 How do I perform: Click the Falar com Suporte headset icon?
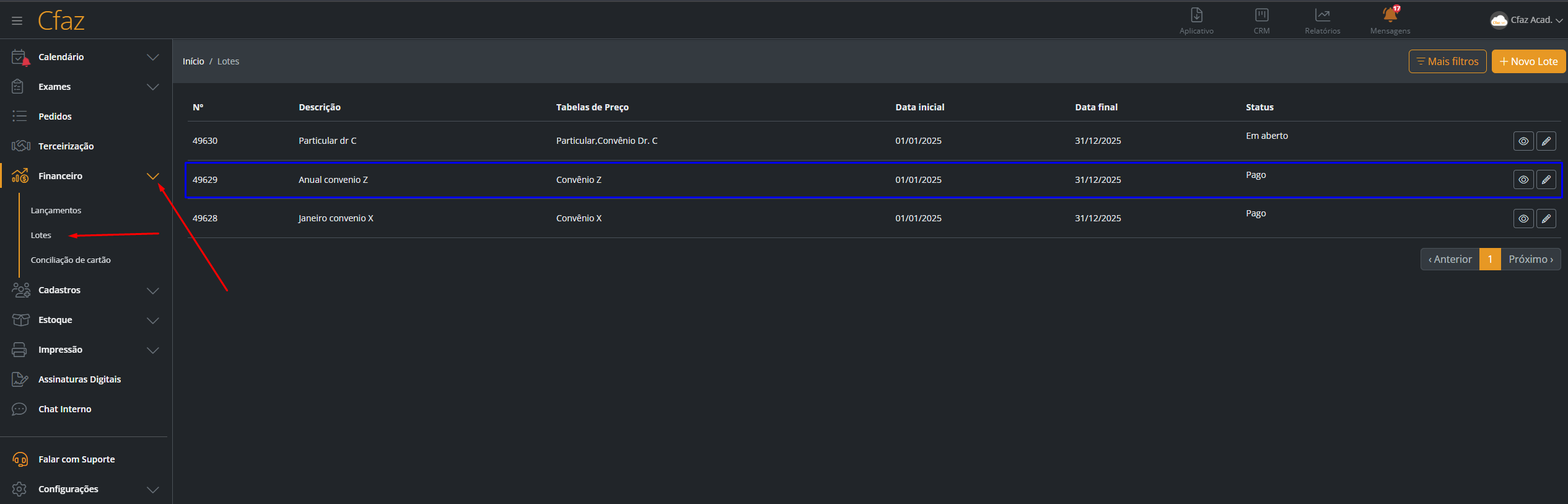point(20,459)
